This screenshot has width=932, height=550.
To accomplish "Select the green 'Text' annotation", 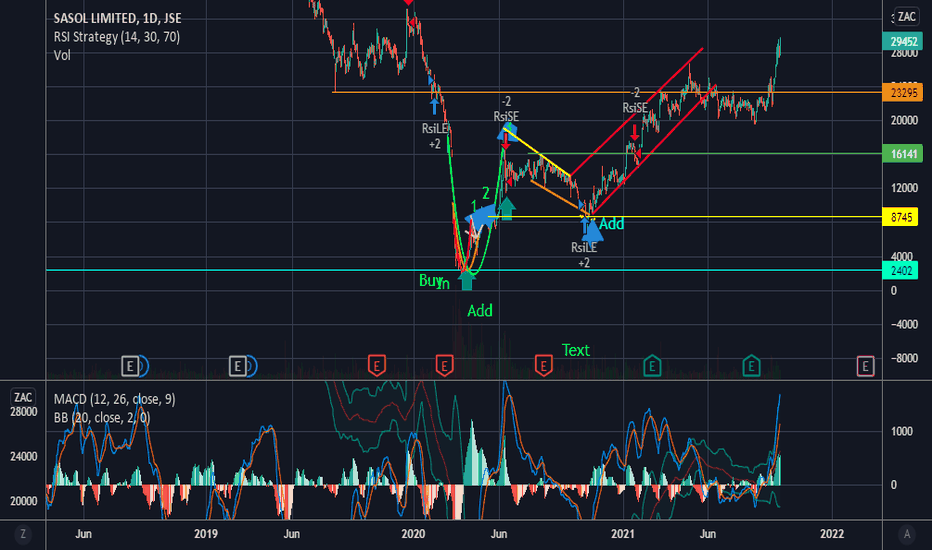I will (x=575, y=350).
